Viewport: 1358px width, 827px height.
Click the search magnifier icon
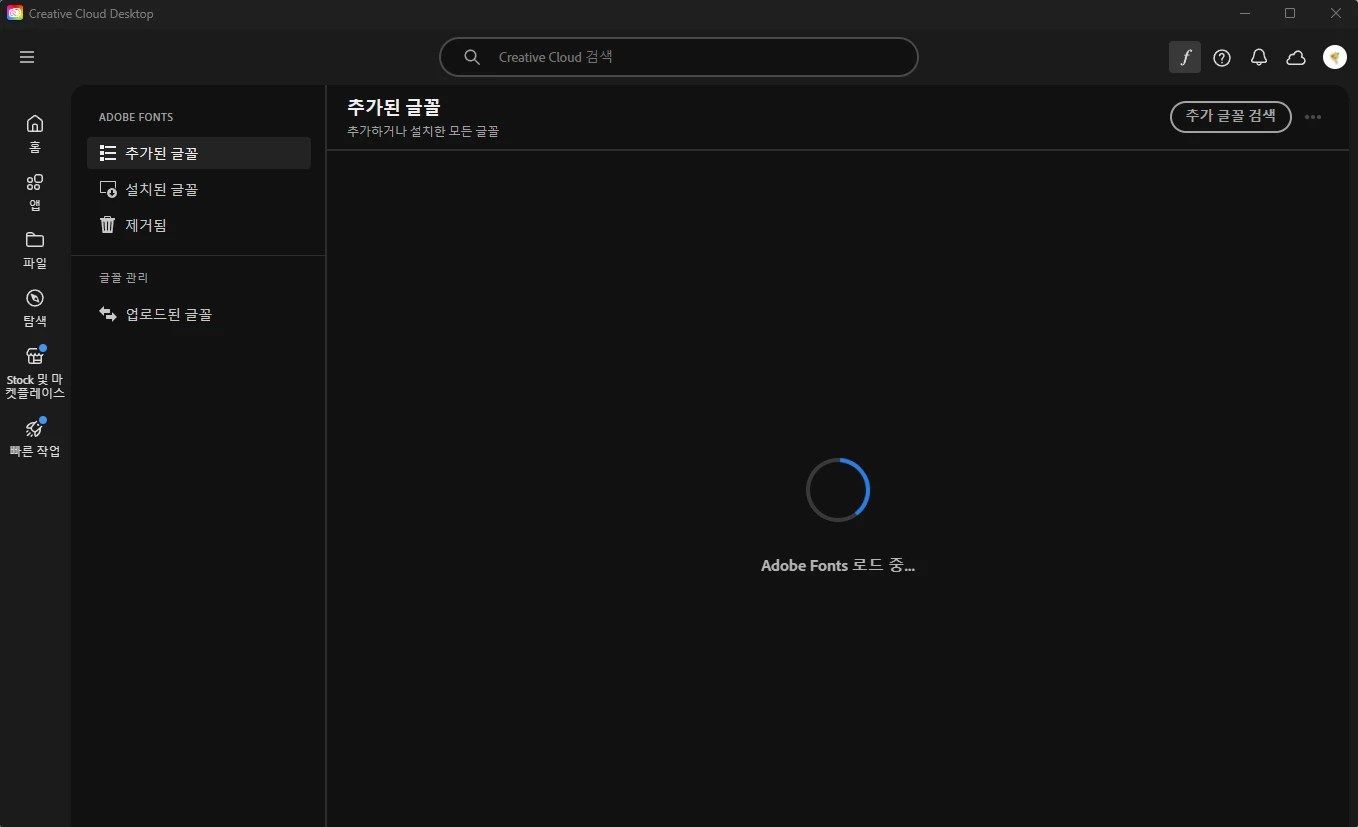pyautogui.click(x=472, y=57)
